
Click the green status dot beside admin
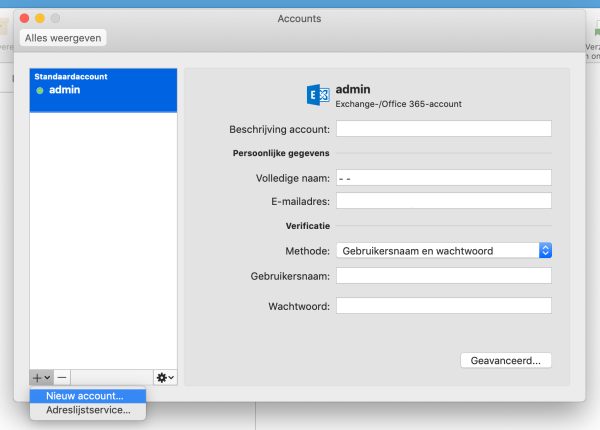coord(40,91)
